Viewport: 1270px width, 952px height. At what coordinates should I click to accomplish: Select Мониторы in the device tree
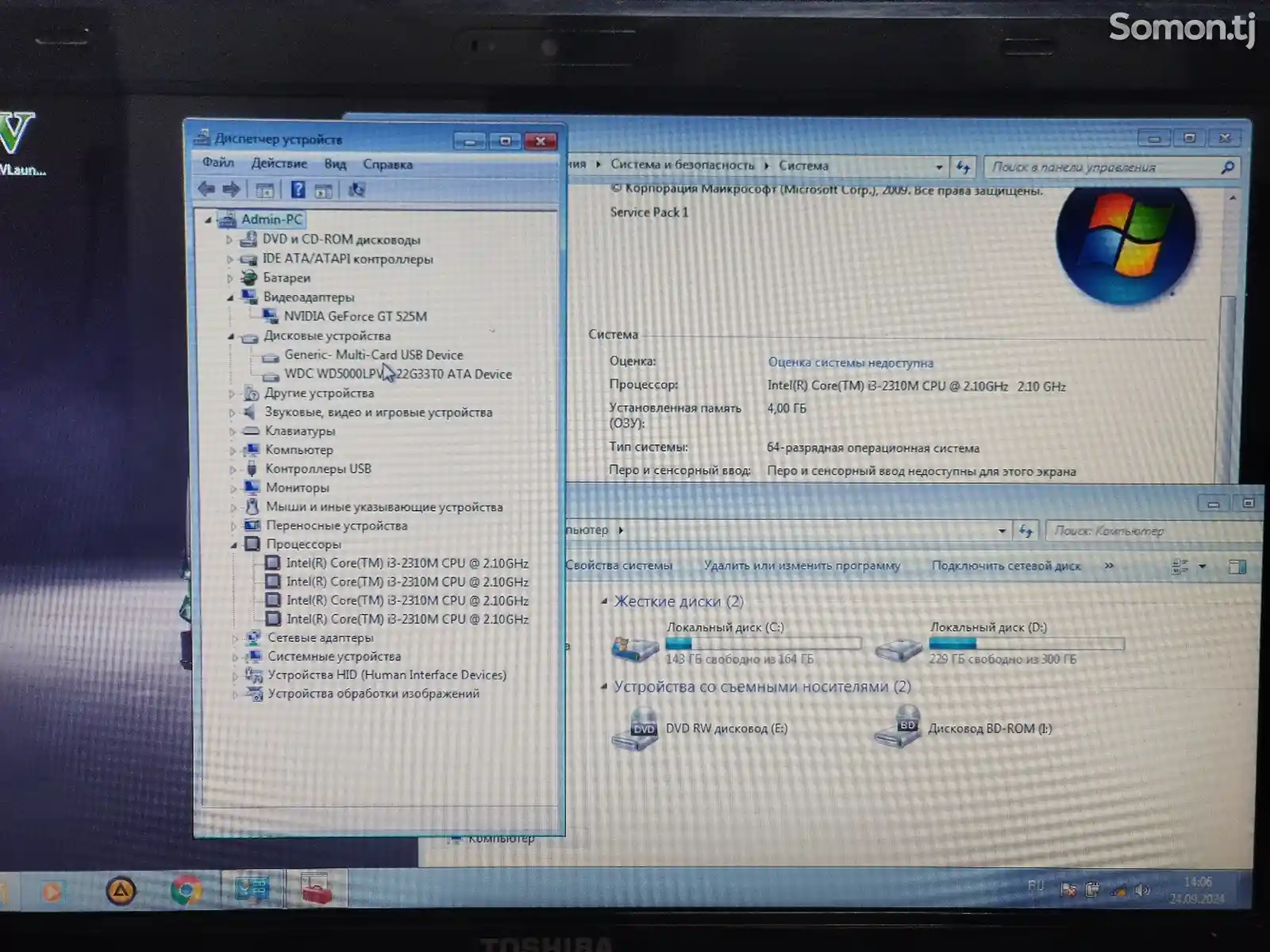297,488
